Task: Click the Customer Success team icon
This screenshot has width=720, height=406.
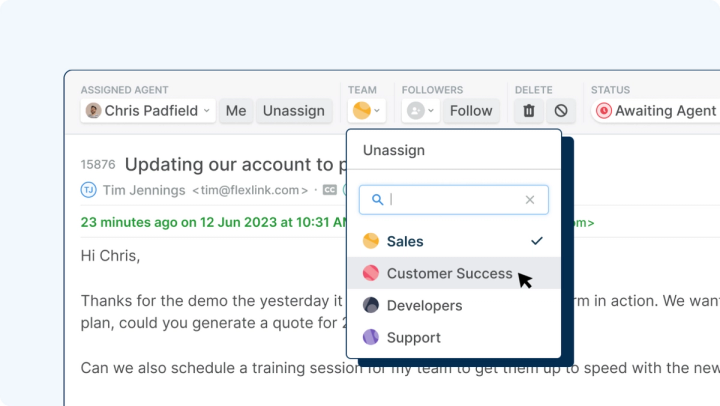Action: [370, 273]
